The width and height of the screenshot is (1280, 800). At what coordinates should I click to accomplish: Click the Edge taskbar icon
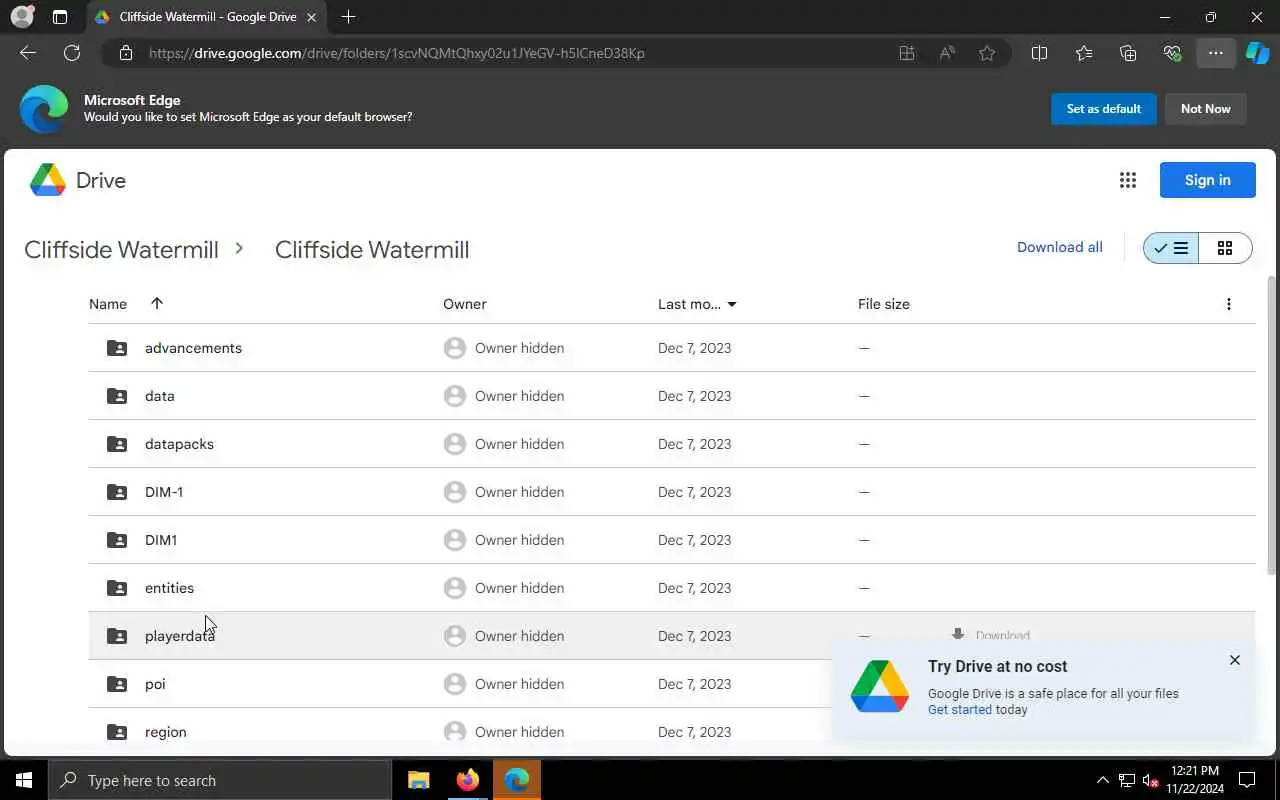517,780
